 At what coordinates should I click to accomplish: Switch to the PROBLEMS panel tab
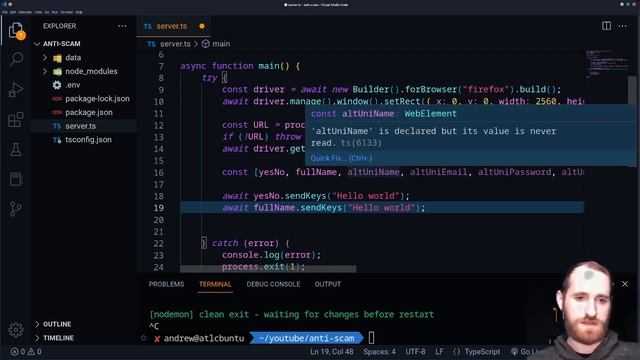pyautogui.click(x=166, y=284)
